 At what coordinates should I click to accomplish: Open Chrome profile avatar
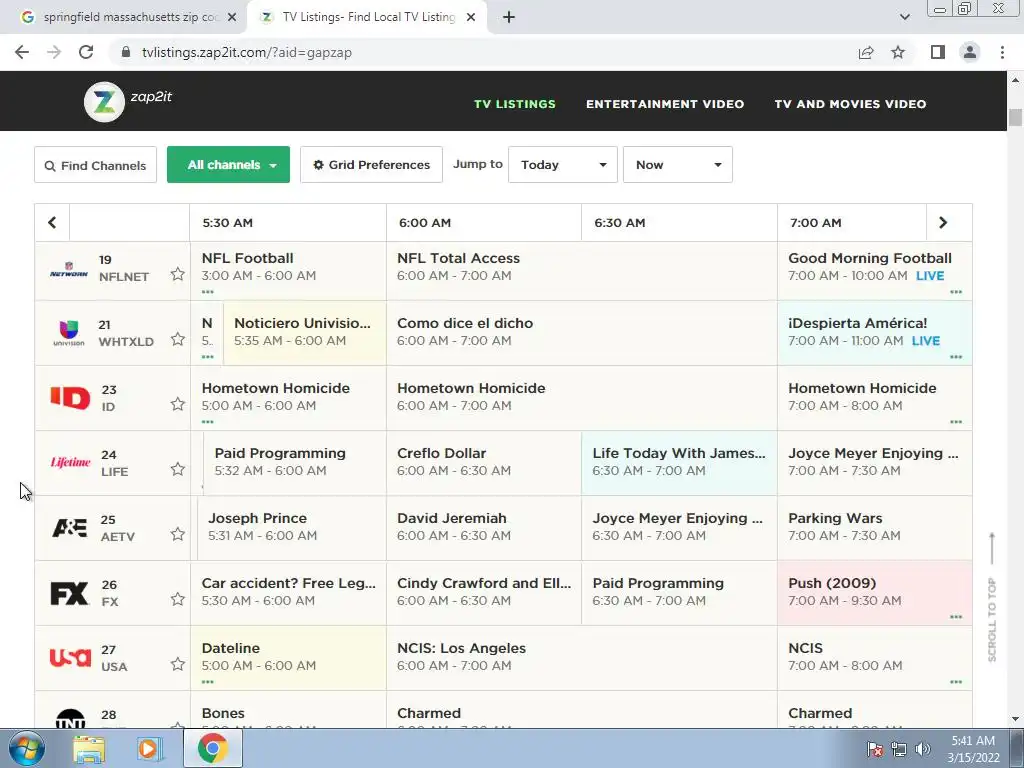(x=970, y=52)
